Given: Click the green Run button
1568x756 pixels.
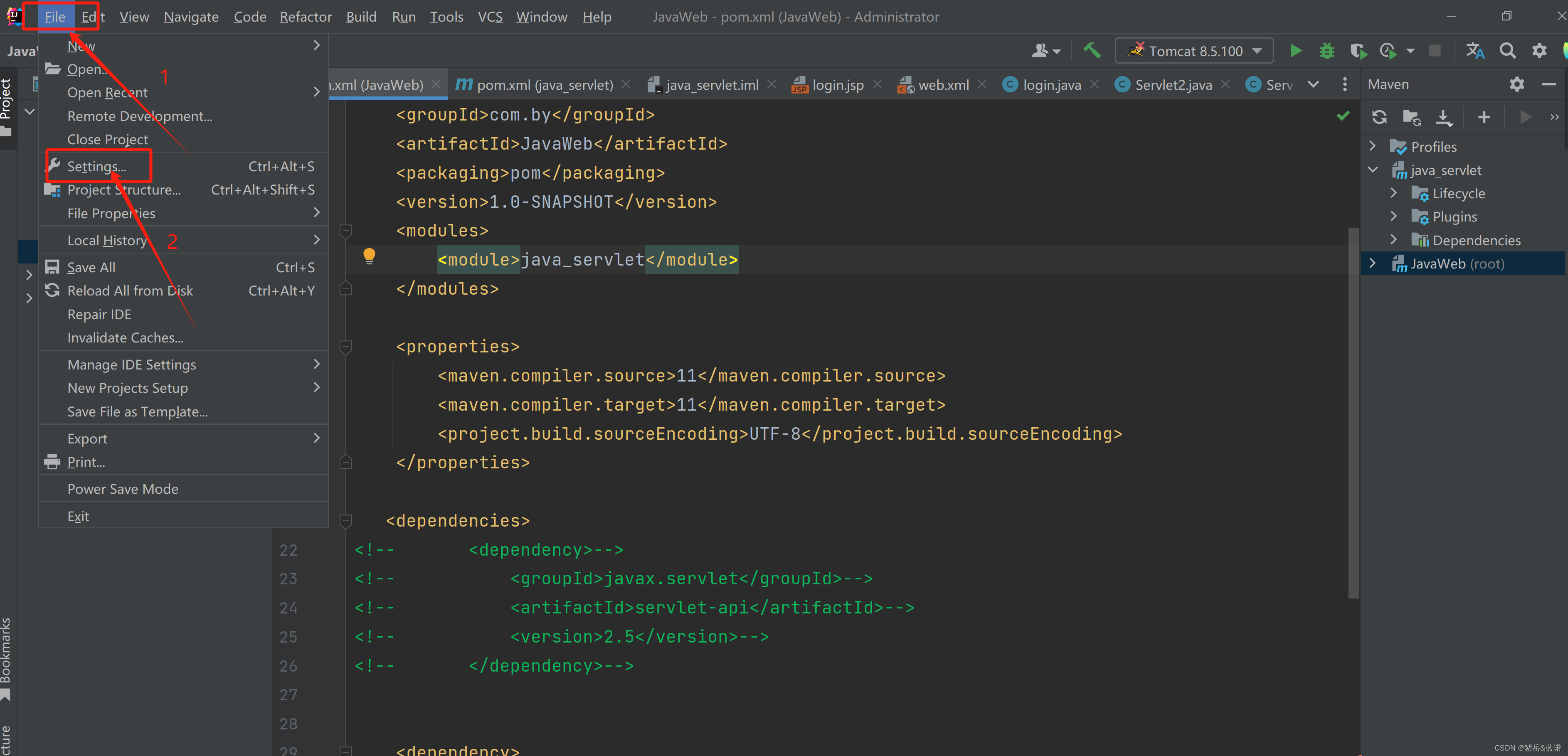Looking at the screenshot, I should (1295, 51).
